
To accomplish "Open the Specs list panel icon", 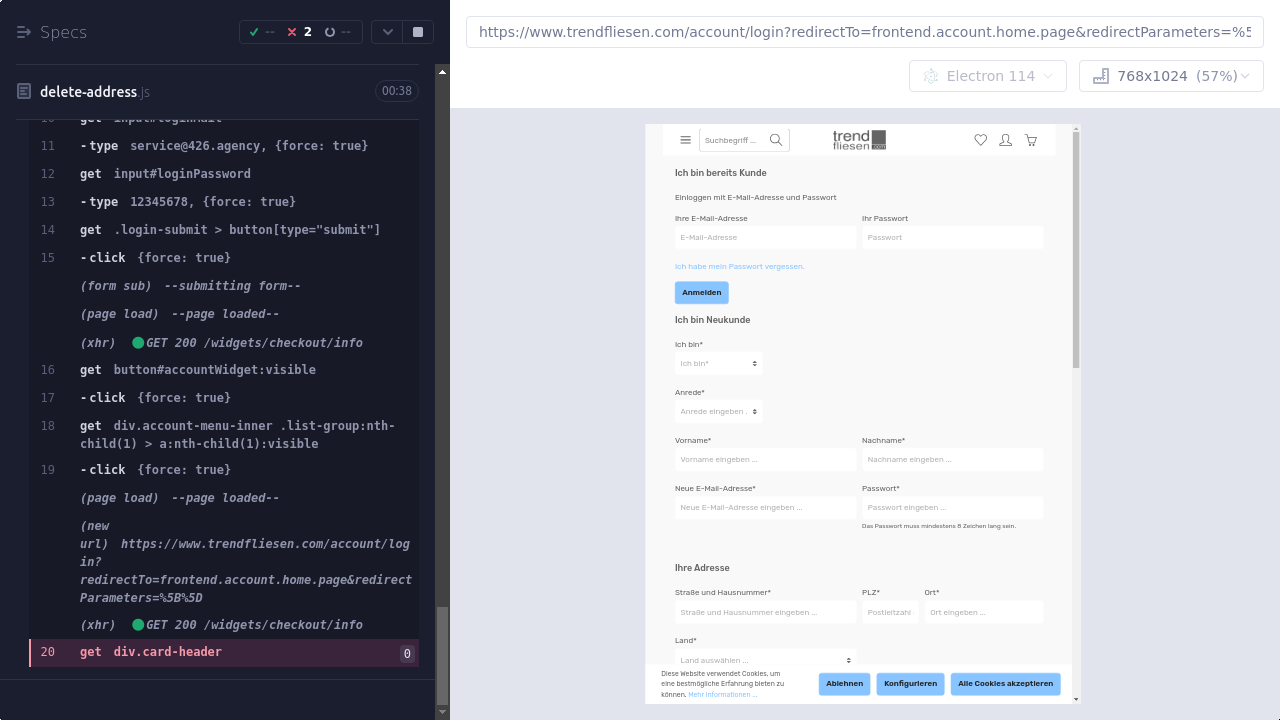I will (x=24, y=32).
